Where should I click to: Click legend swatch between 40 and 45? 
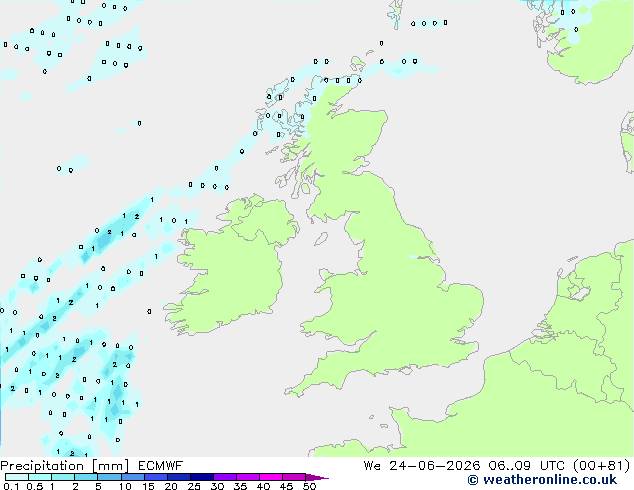(271, 477)
